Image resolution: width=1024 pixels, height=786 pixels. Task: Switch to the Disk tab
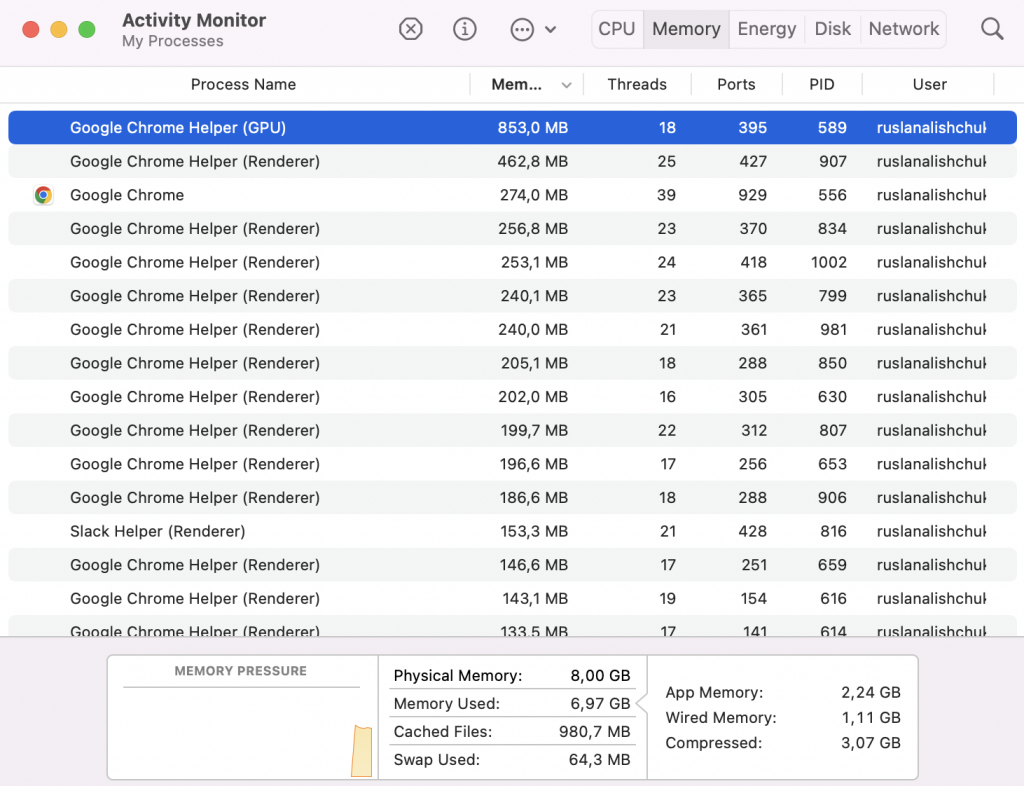[833, 29]
